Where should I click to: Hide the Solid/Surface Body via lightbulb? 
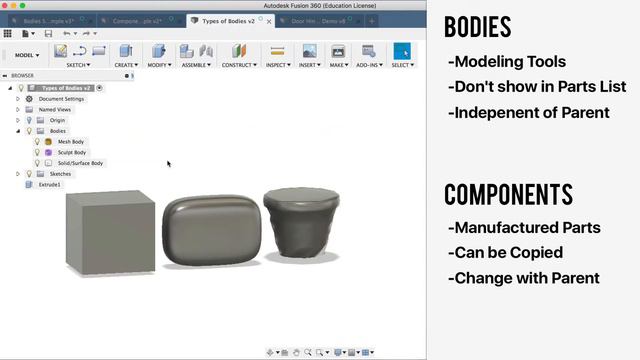37,163
